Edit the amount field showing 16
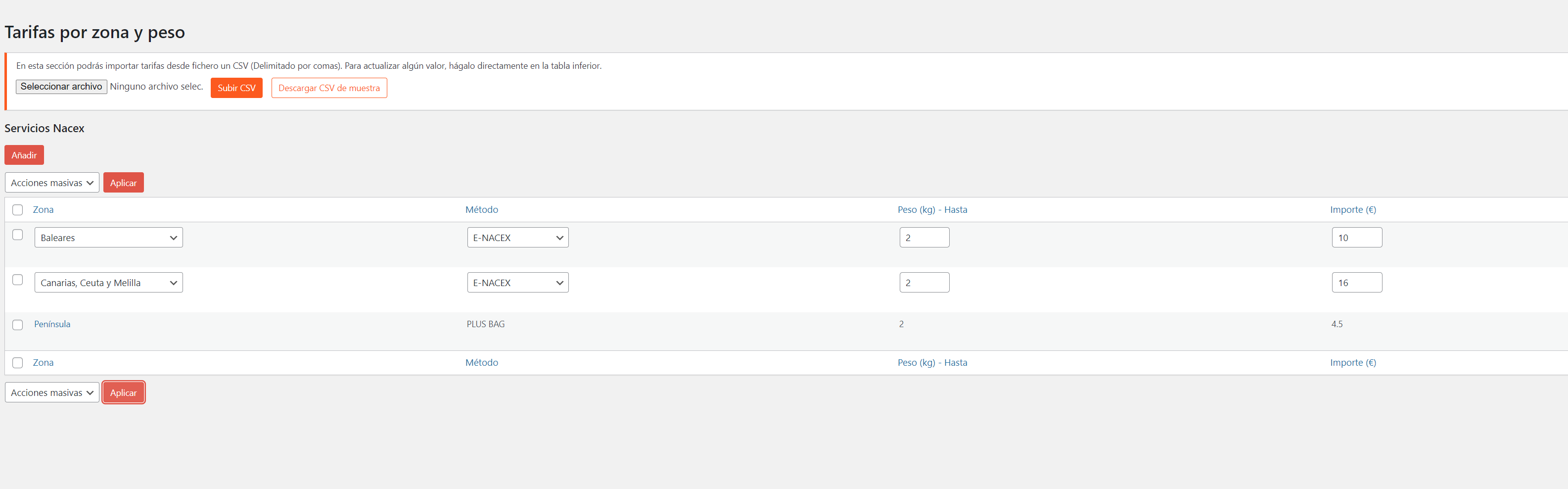This screenshot has height=489, width=1568. click(x=1357, y=283)
